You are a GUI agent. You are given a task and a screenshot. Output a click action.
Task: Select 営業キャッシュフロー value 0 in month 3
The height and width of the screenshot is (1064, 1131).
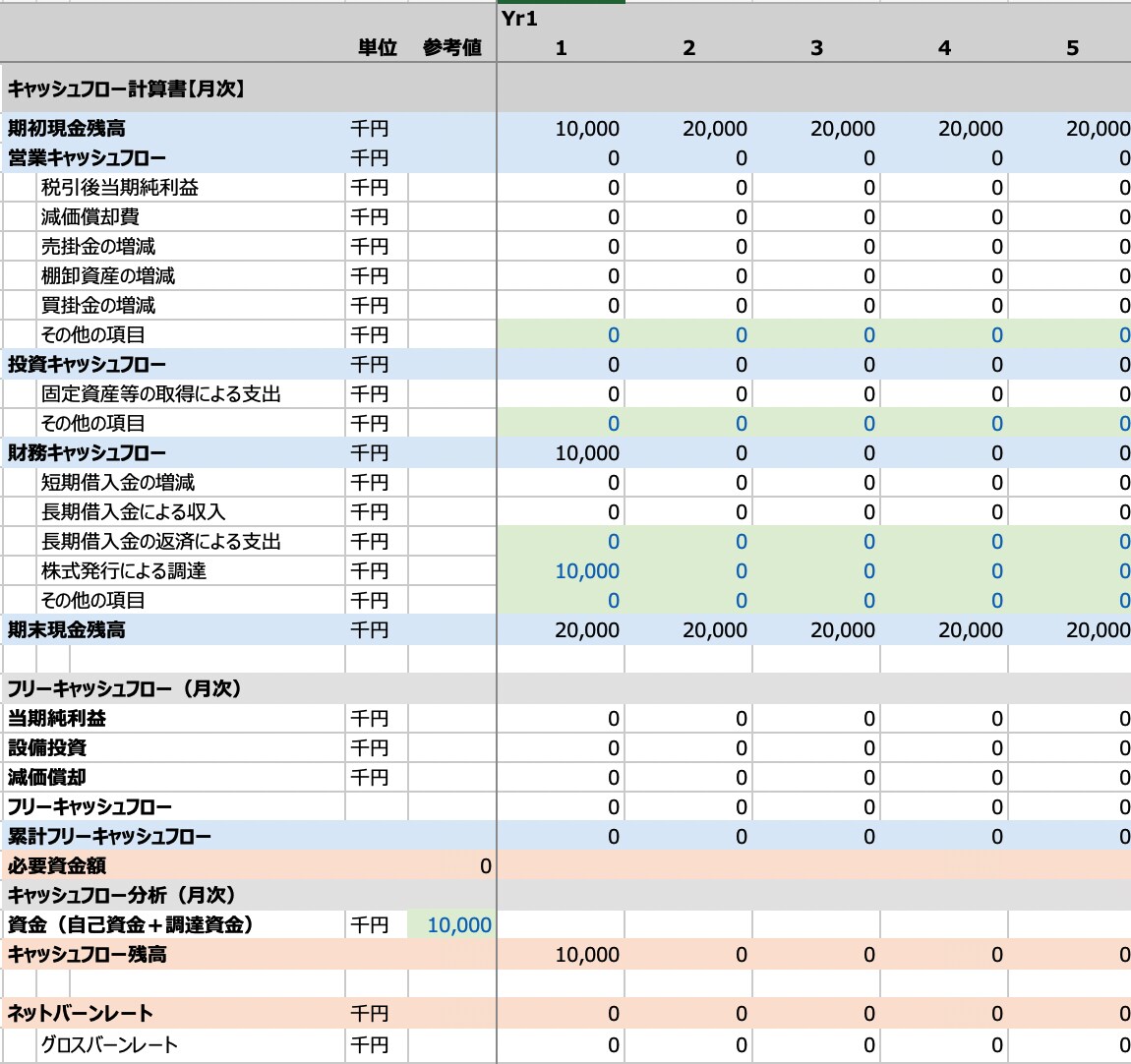click(869, 158)
